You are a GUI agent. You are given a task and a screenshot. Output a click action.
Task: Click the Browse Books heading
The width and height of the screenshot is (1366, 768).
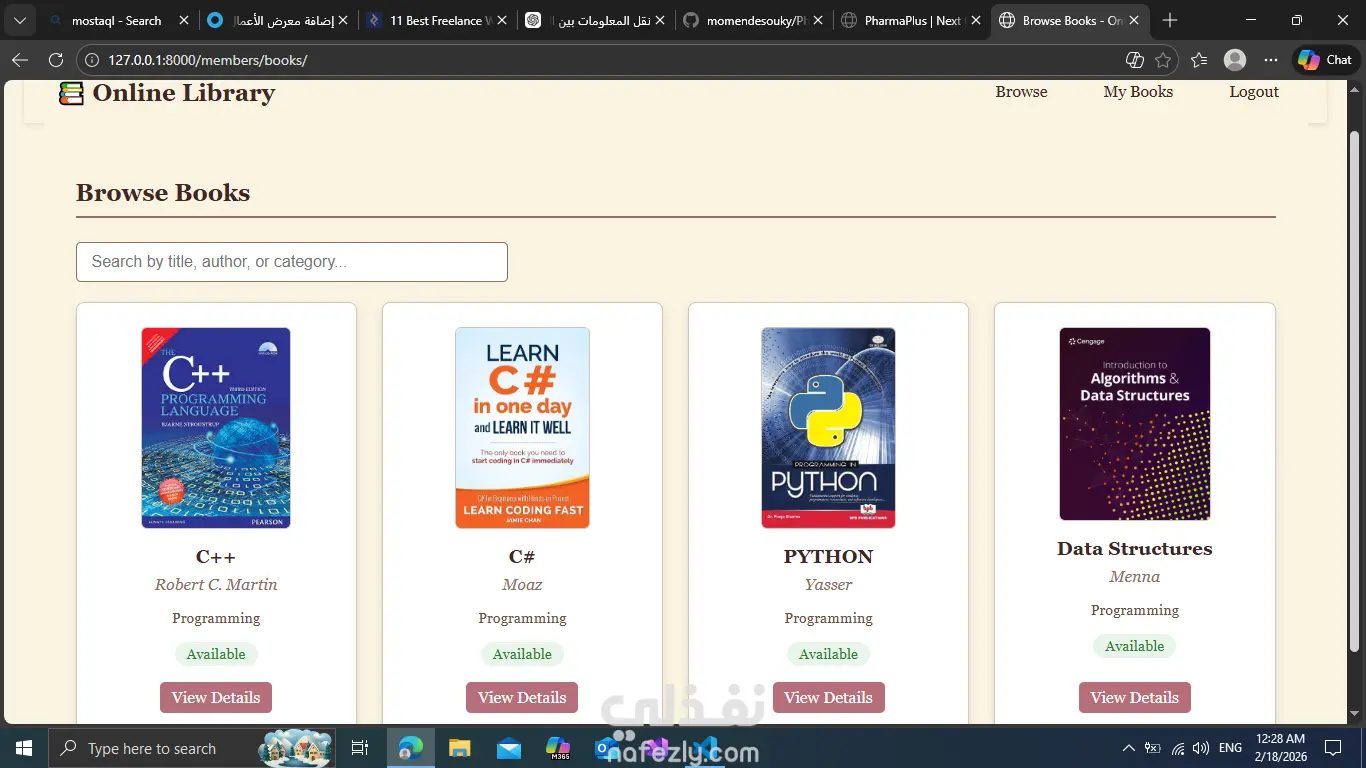pos(163,192)
